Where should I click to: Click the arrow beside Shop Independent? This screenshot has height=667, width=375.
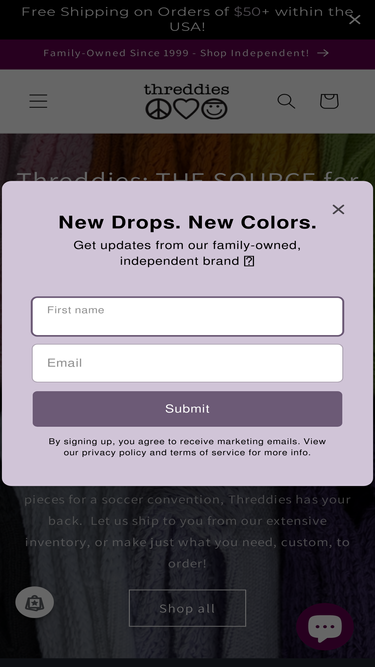(323, 53)
